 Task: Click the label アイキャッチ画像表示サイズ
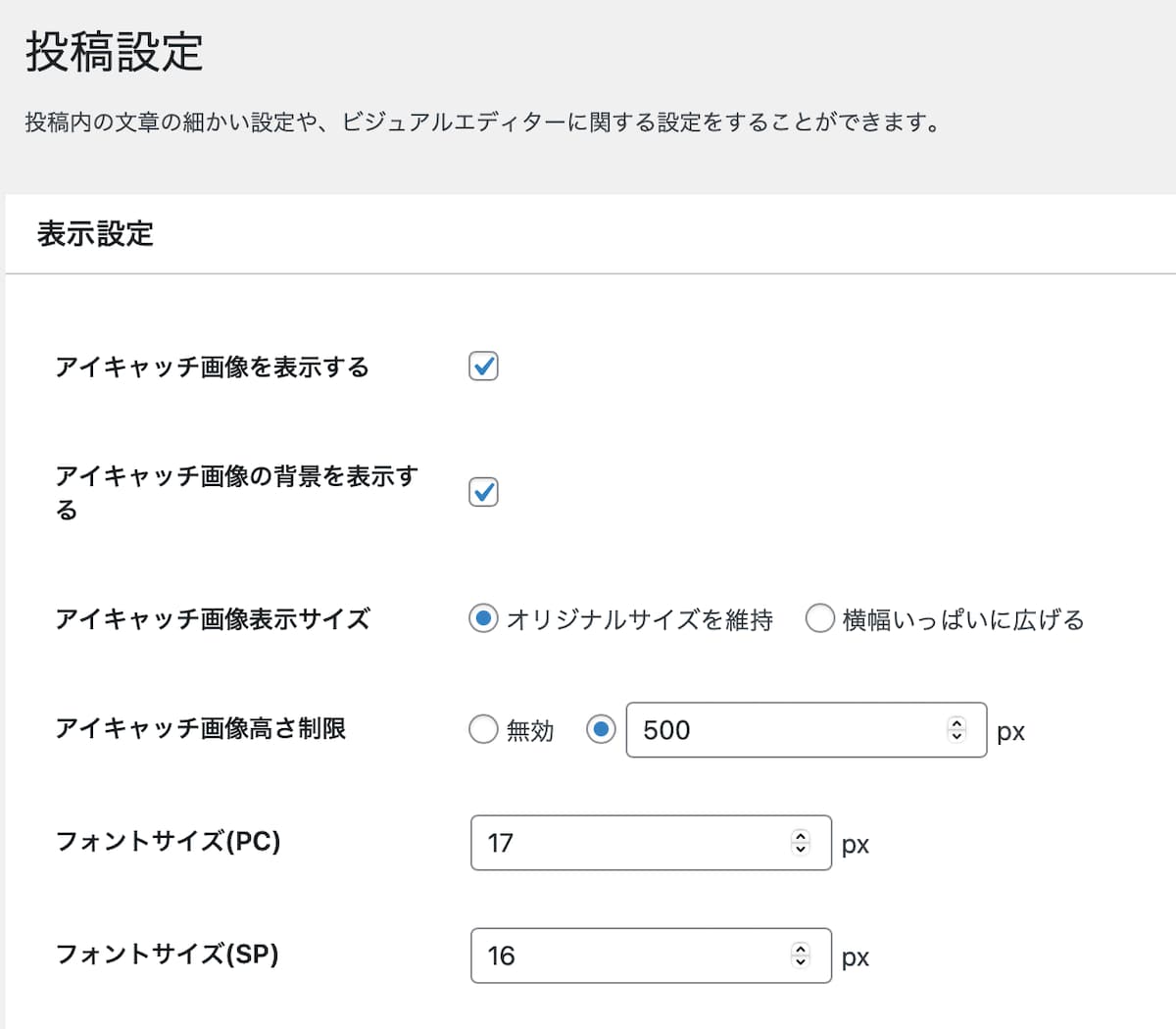(213, 619)
